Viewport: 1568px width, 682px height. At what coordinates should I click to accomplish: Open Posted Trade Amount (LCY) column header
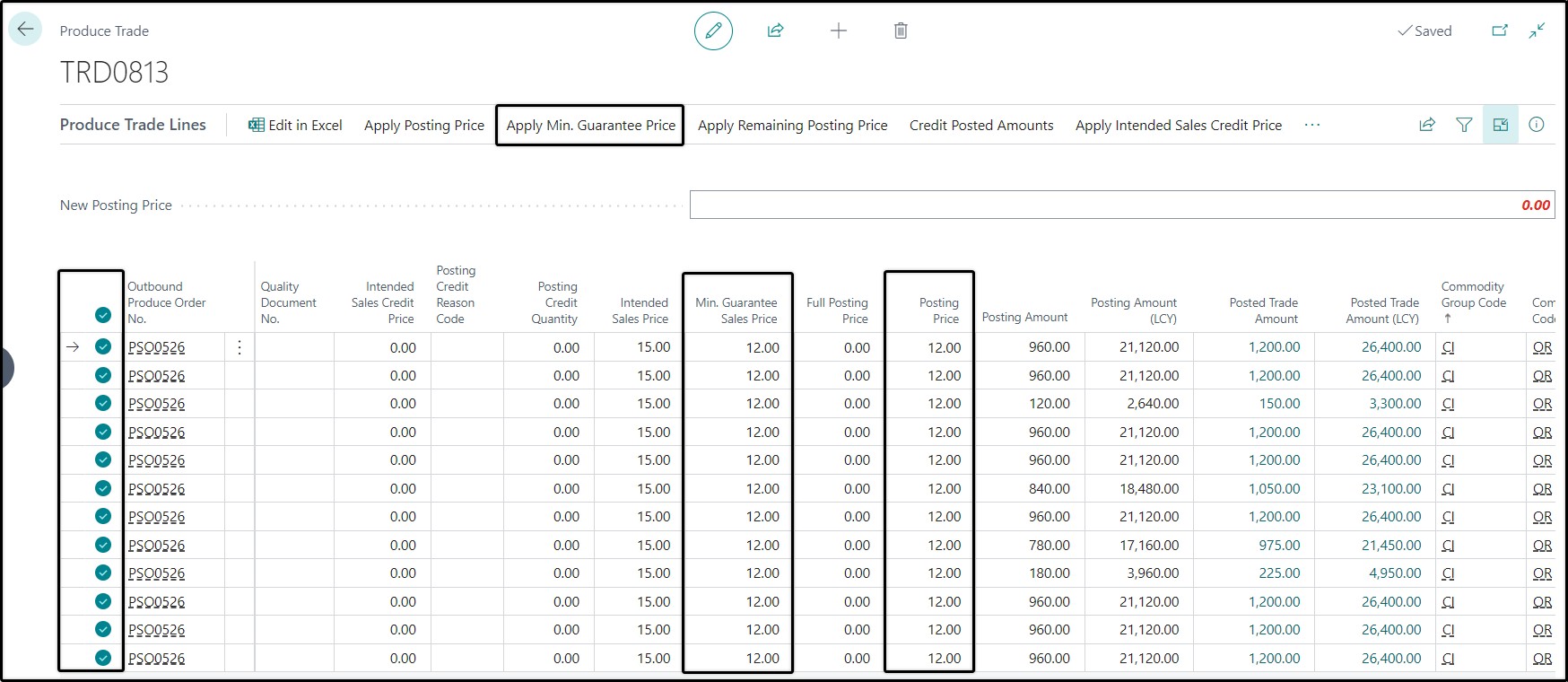click(1382, 310)
